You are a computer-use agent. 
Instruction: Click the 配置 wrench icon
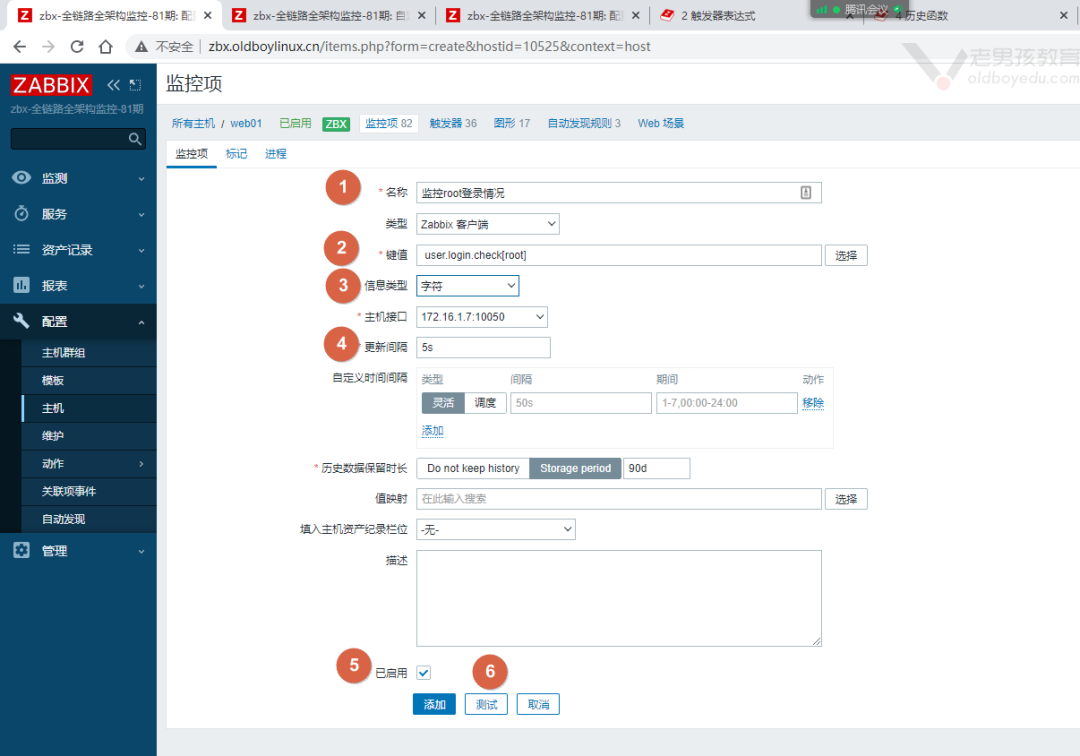pyautogui.click(x=21, y=321)
